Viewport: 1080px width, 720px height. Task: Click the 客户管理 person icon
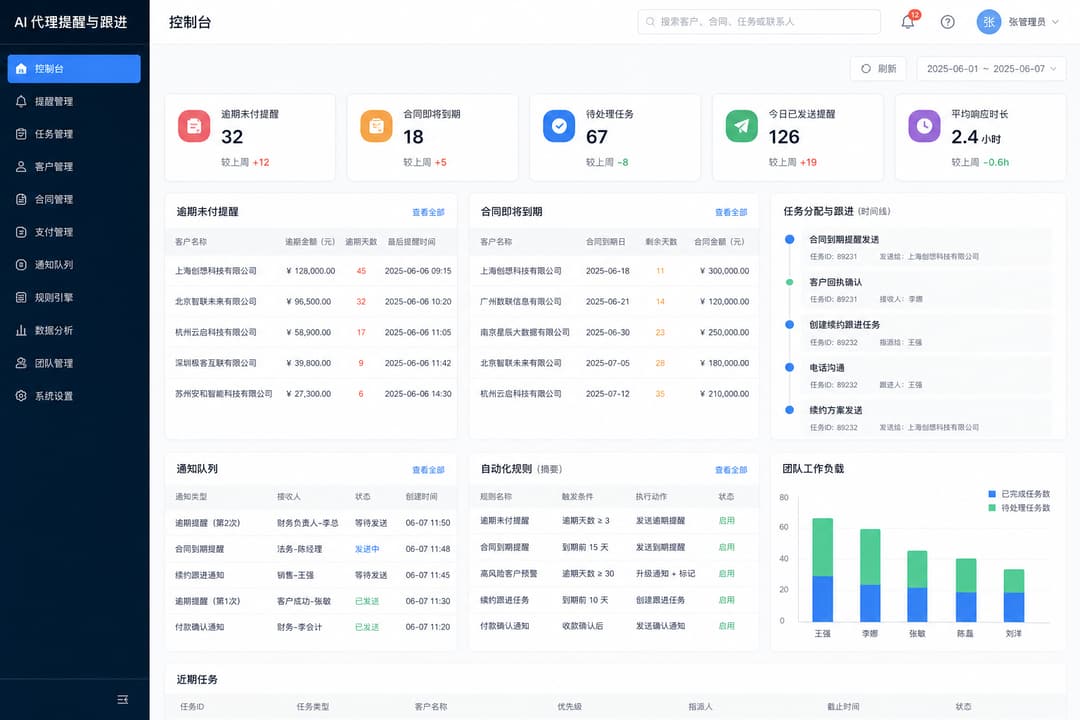(21, 167)
